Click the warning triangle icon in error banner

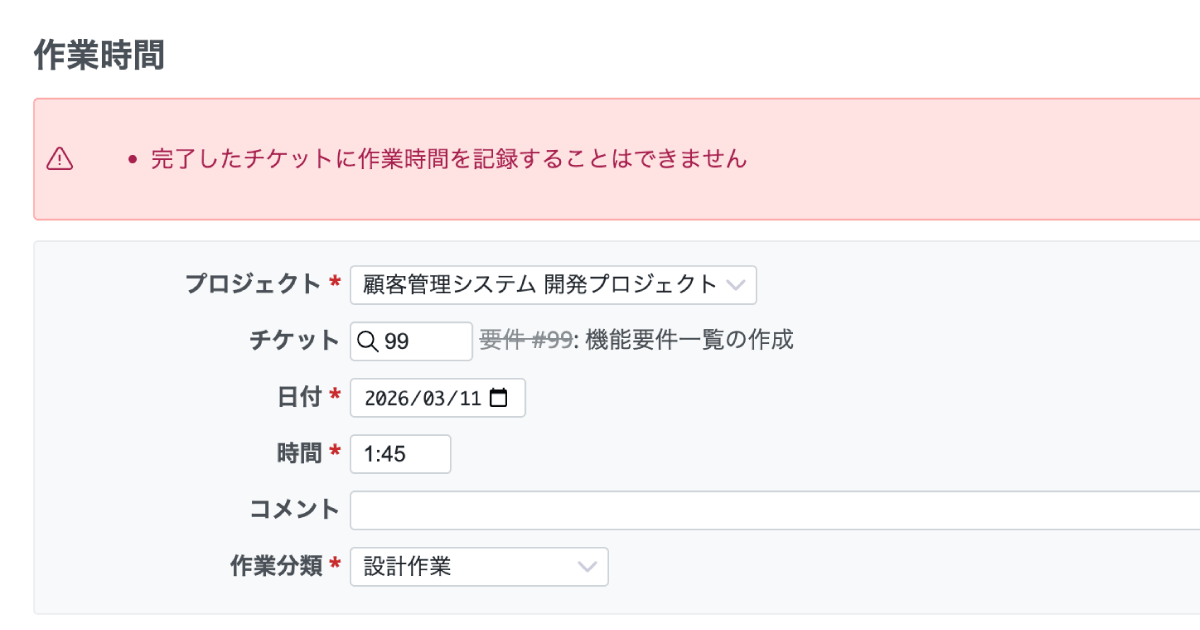click(60, 158)
